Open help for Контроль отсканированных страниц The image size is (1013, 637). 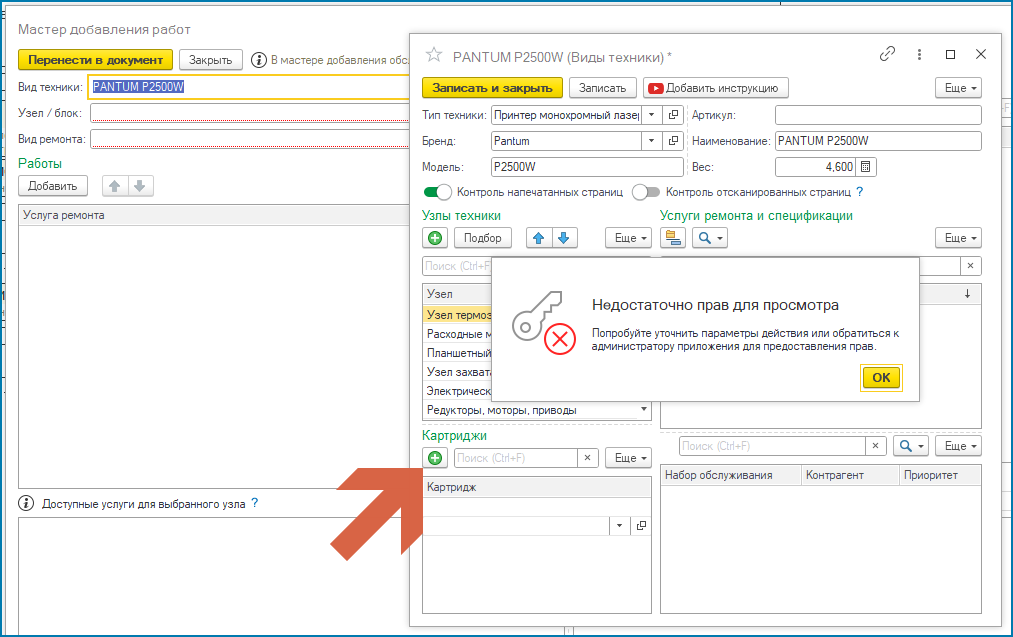click(x=859, y=192)
